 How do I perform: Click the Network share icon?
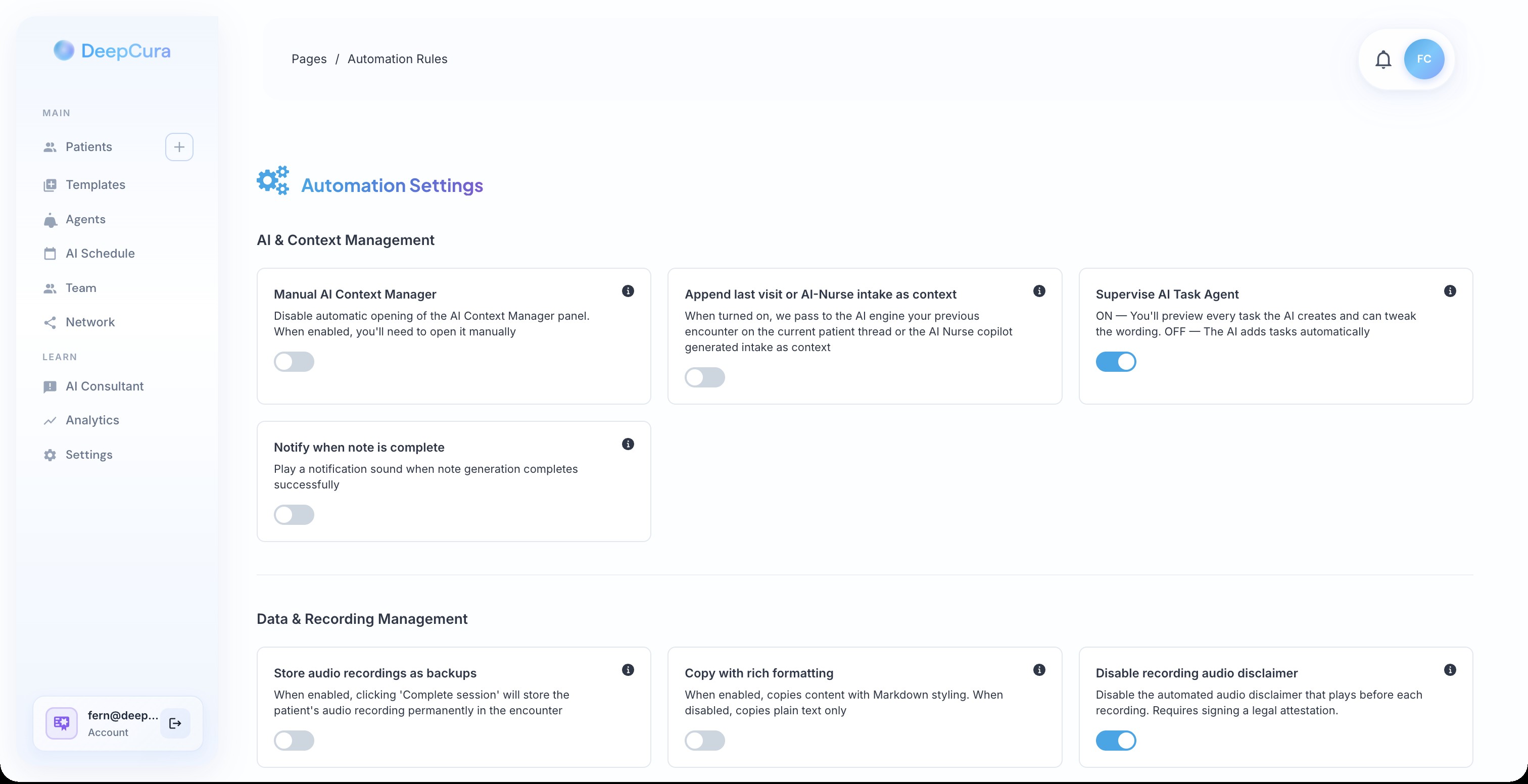50,323
